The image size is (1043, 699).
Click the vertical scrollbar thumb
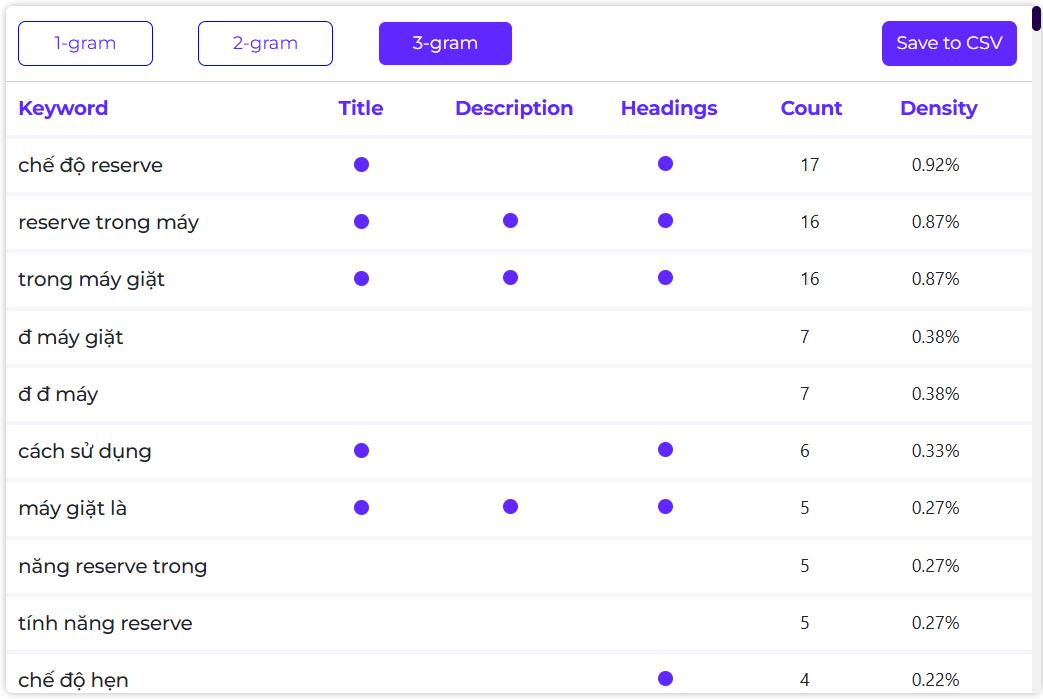[1037, 17]
